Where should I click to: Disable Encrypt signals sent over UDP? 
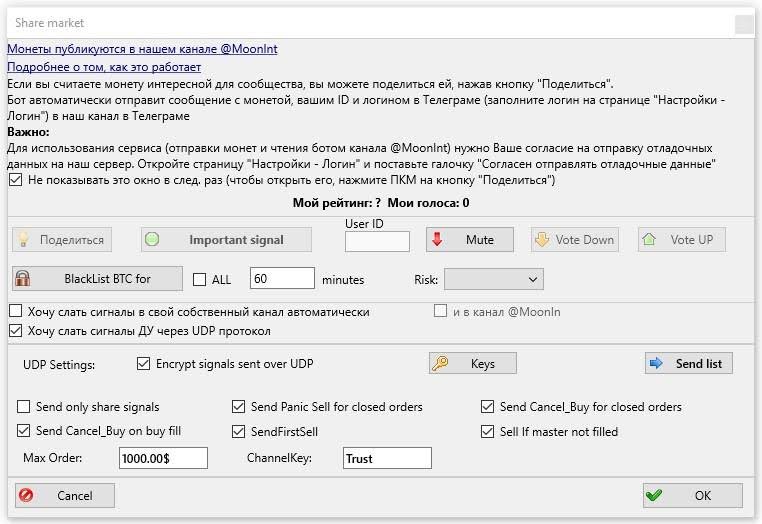(144, 364)
